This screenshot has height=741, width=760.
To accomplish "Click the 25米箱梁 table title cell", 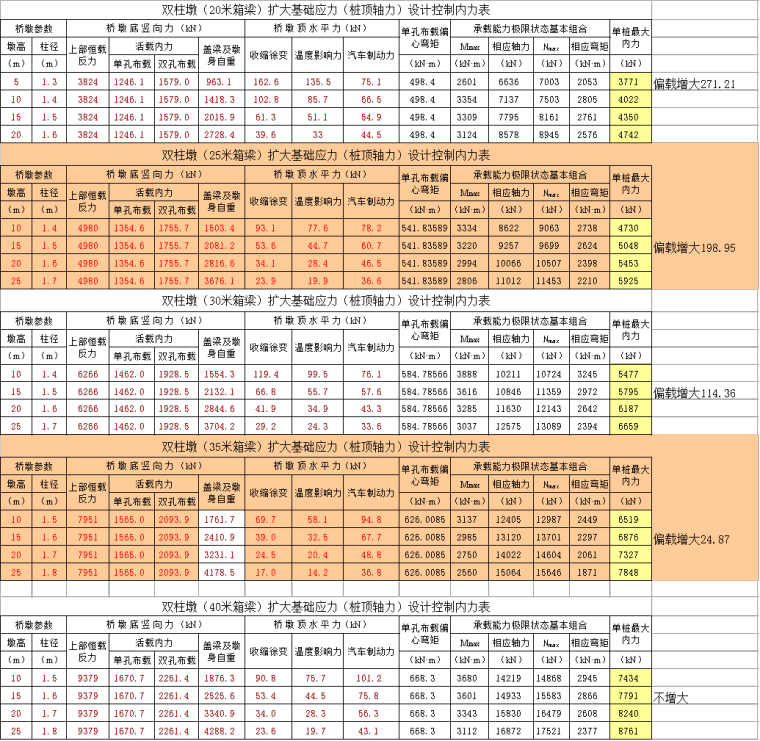I will pos(325,155).
